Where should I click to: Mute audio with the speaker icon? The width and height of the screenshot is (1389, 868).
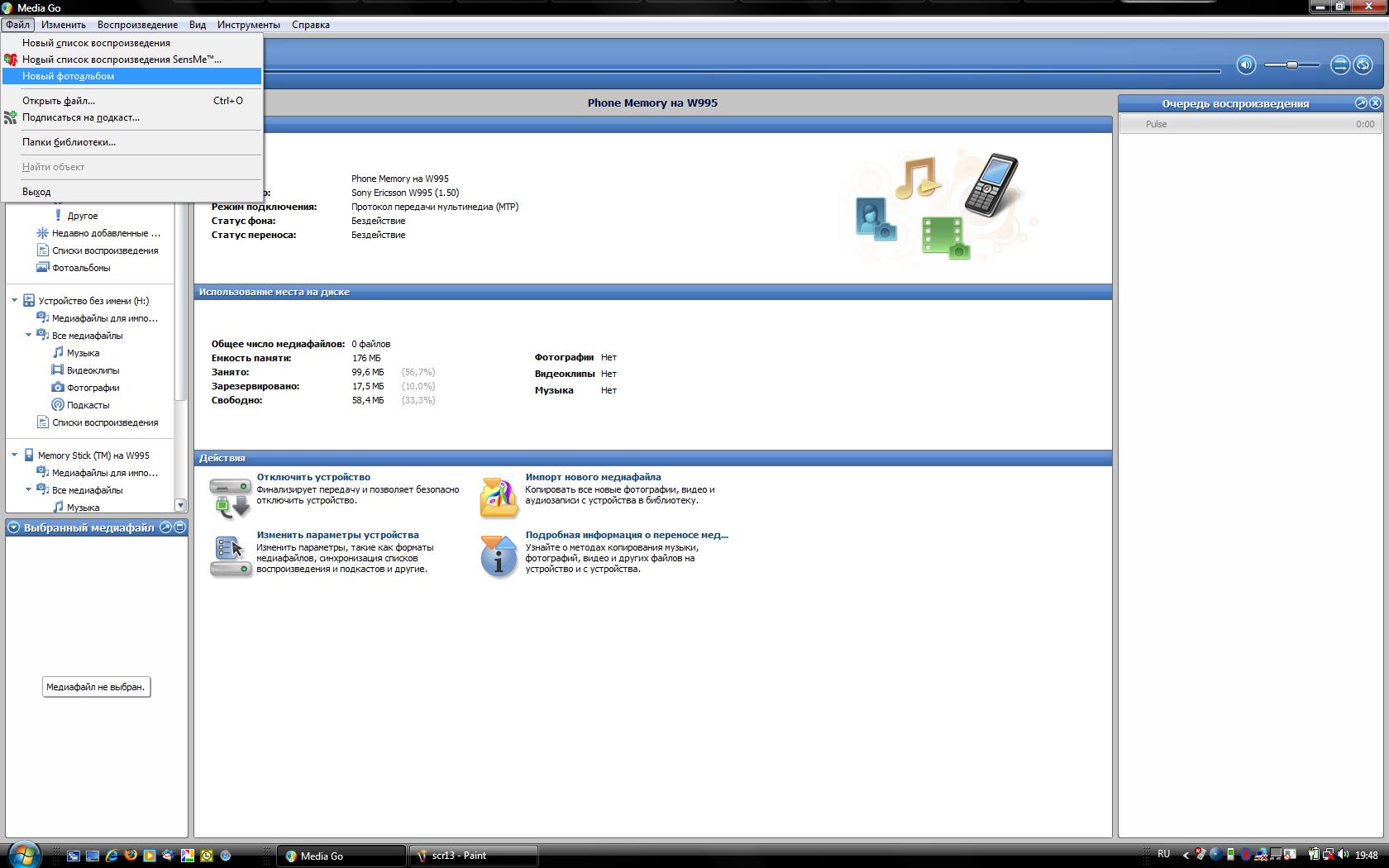point(1246,64)
